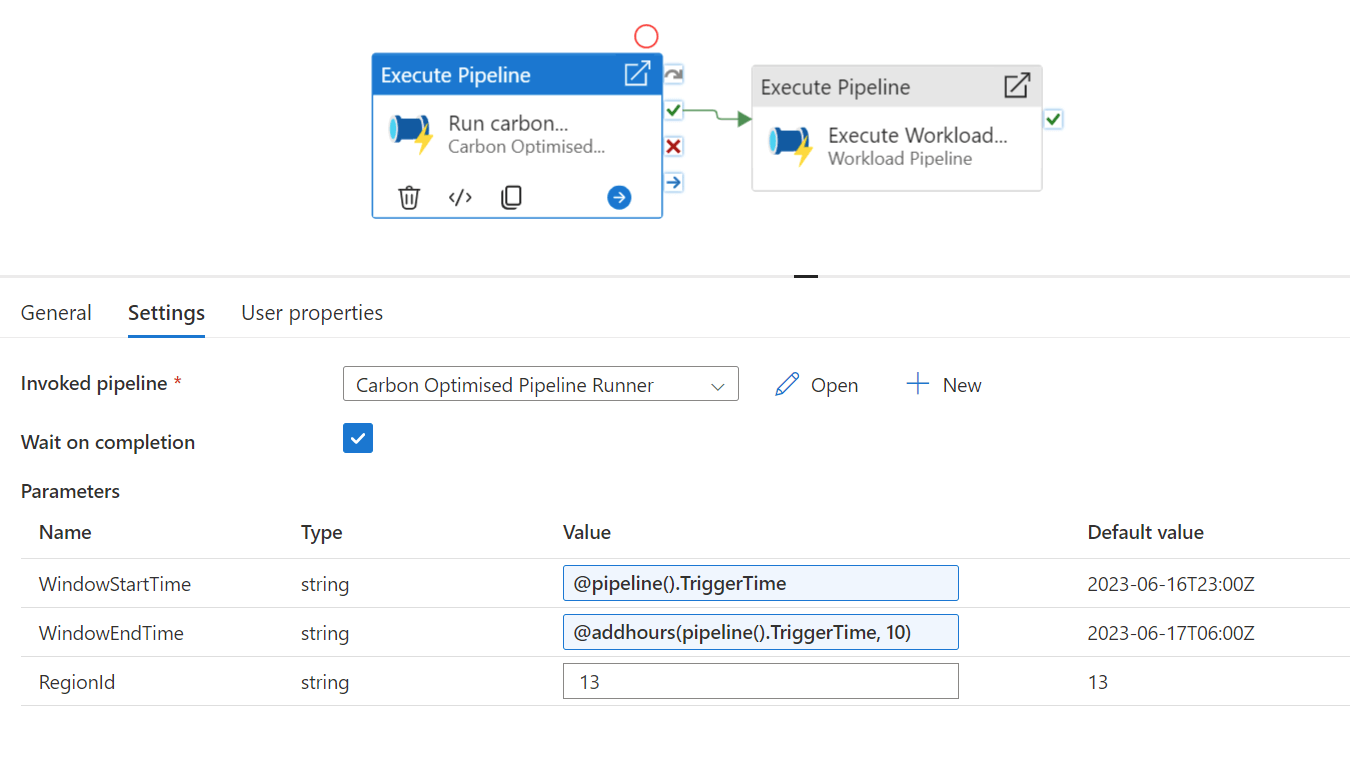This screenshot has height=769, width=1350.
Task: Click the RegionId value field
Action: pyautogui.click(x=760, y=681)
